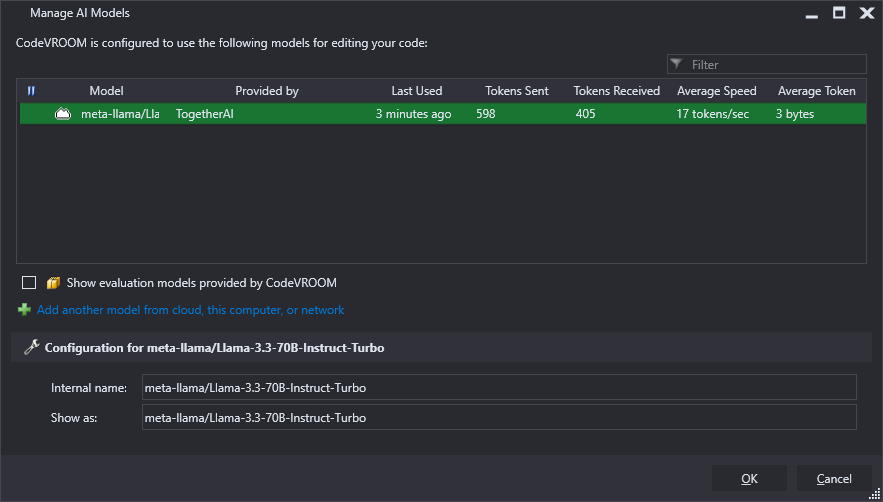Click the pause icon column header
Viewport: 883px width, 502px height.
(32, 91)
